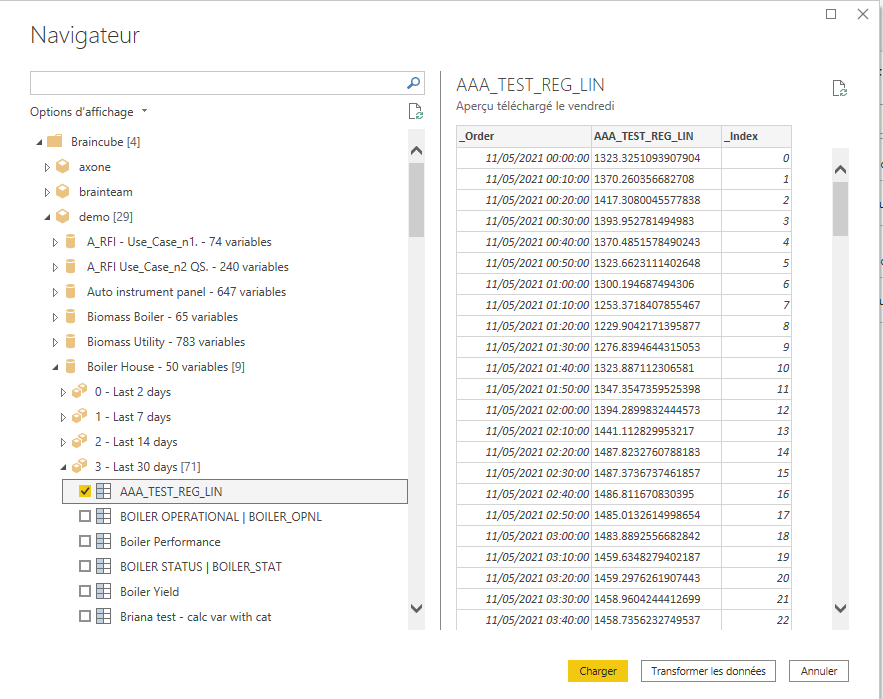Expand the 1 - Last 7 days node
Image resolution: width=883 pixels, height=699 pixels.
point(63,417)
